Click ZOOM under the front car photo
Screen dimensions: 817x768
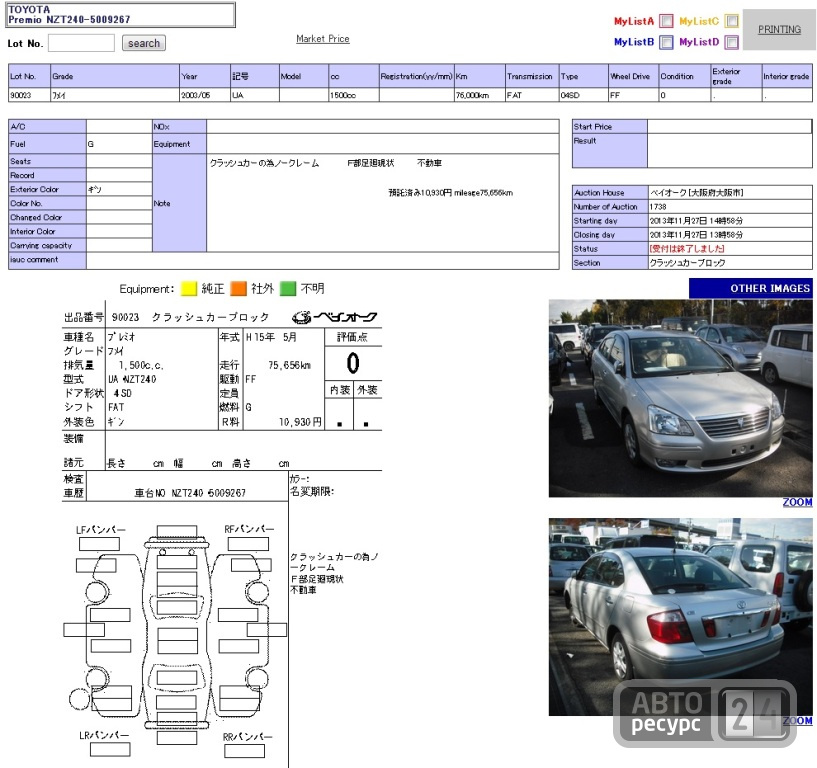[797, 502]
